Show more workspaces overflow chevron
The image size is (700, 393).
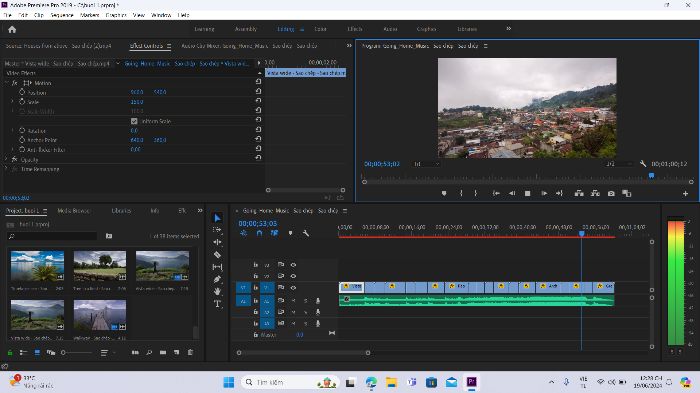tap(508, 29)
